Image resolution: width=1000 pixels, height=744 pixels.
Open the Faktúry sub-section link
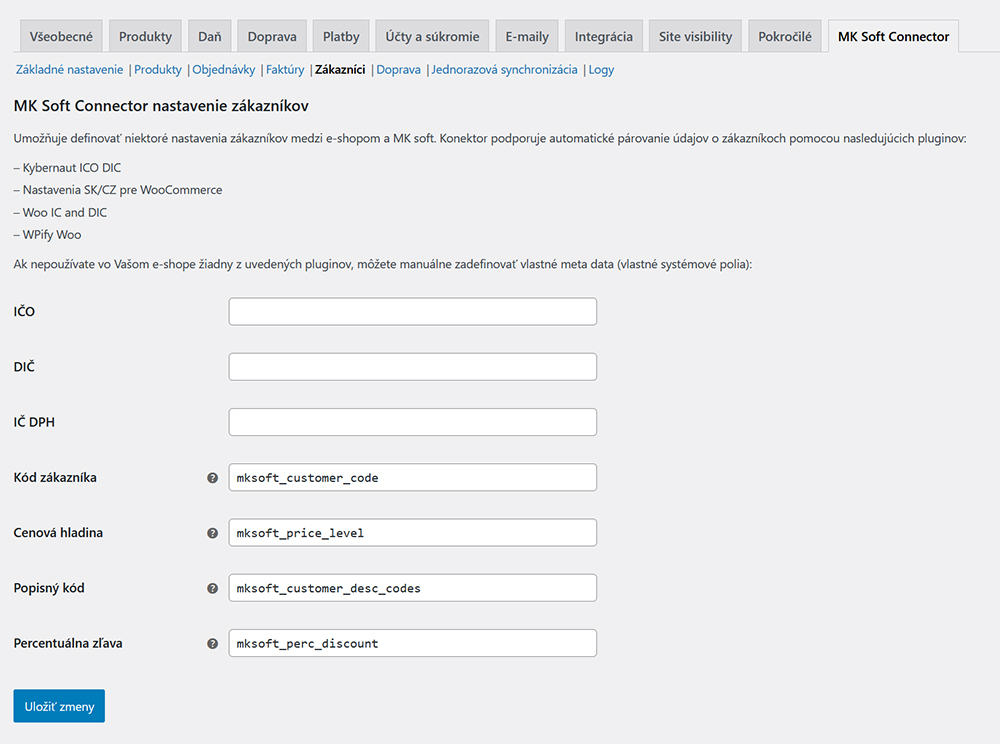285,71
